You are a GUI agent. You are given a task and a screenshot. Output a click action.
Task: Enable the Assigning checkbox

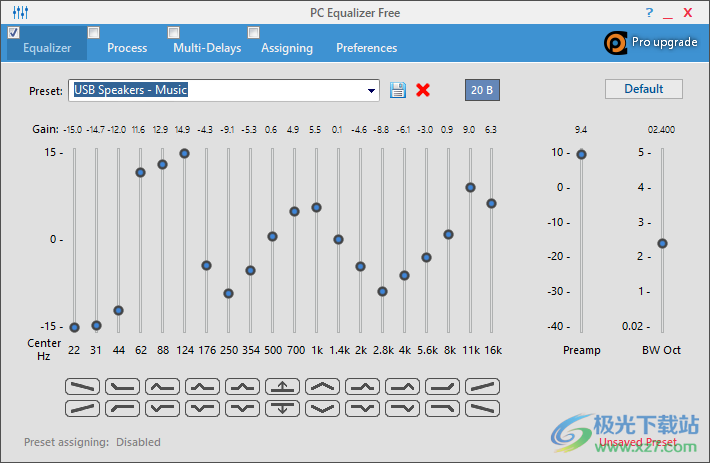(x=254, y=33)
